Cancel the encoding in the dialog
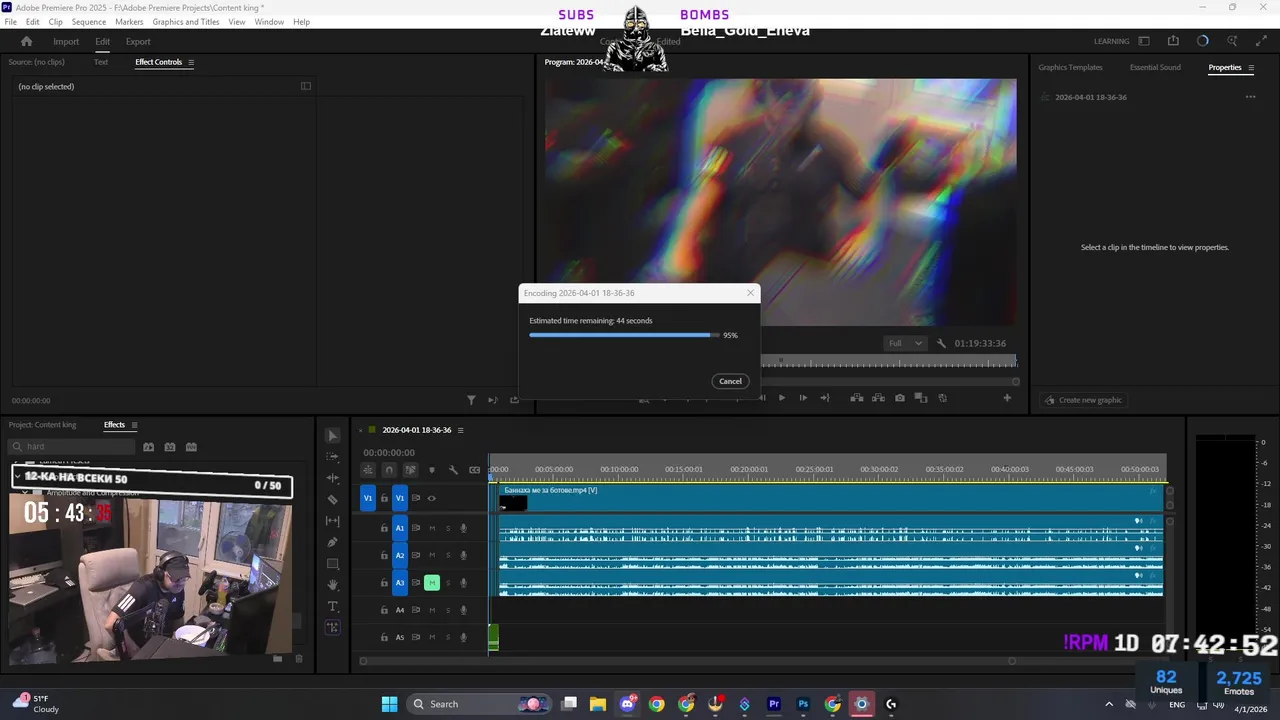 [x=730, y=381]
